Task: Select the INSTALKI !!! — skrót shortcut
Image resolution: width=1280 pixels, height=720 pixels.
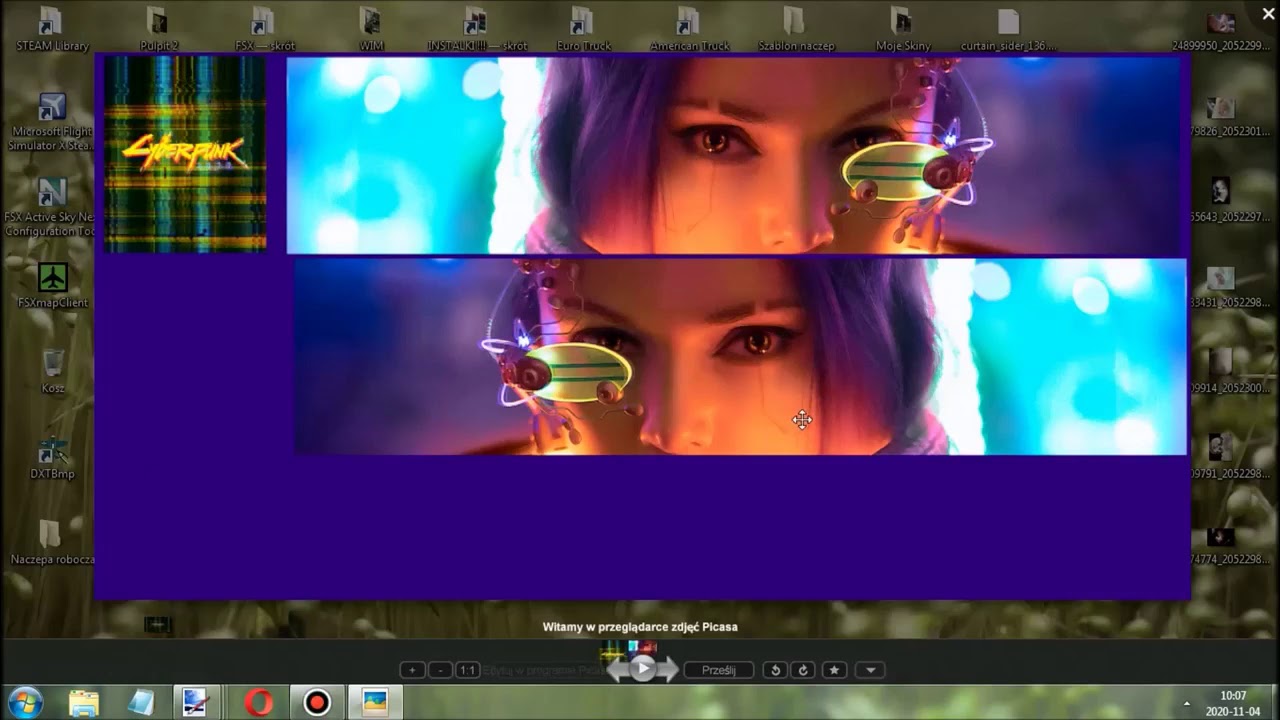Action: (x=477, y=30)
